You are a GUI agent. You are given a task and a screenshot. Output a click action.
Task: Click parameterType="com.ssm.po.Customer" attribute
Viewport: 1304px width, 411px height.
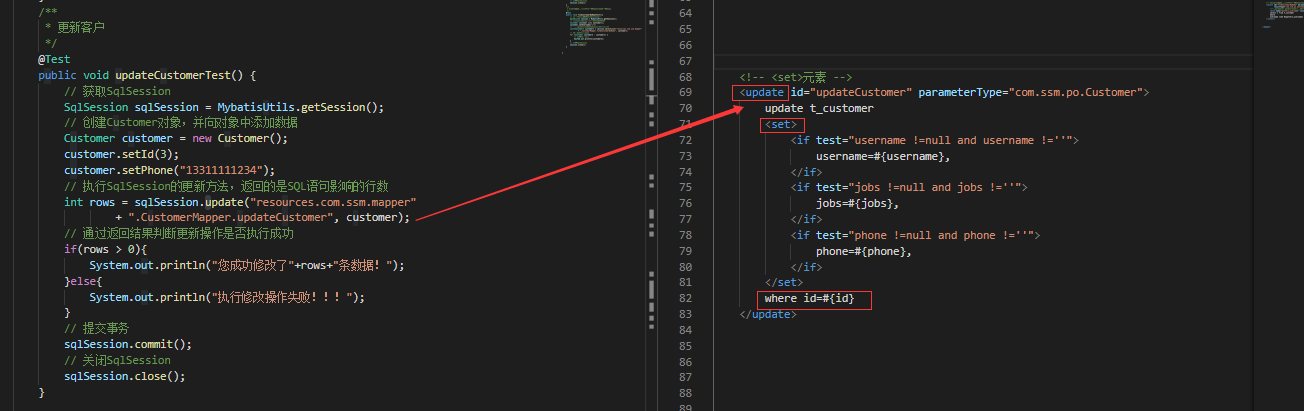(1030, 92)
